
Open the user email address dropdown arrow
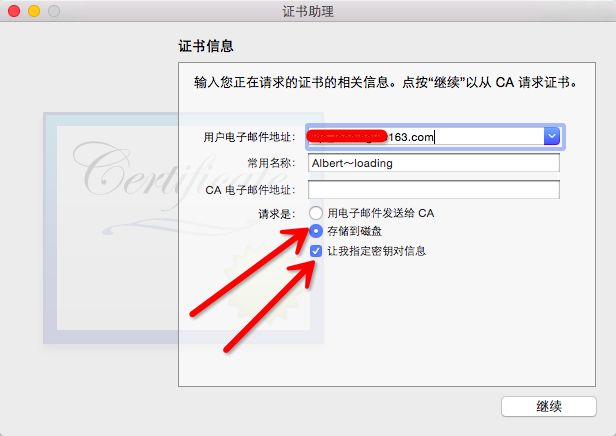coord(552,136)
